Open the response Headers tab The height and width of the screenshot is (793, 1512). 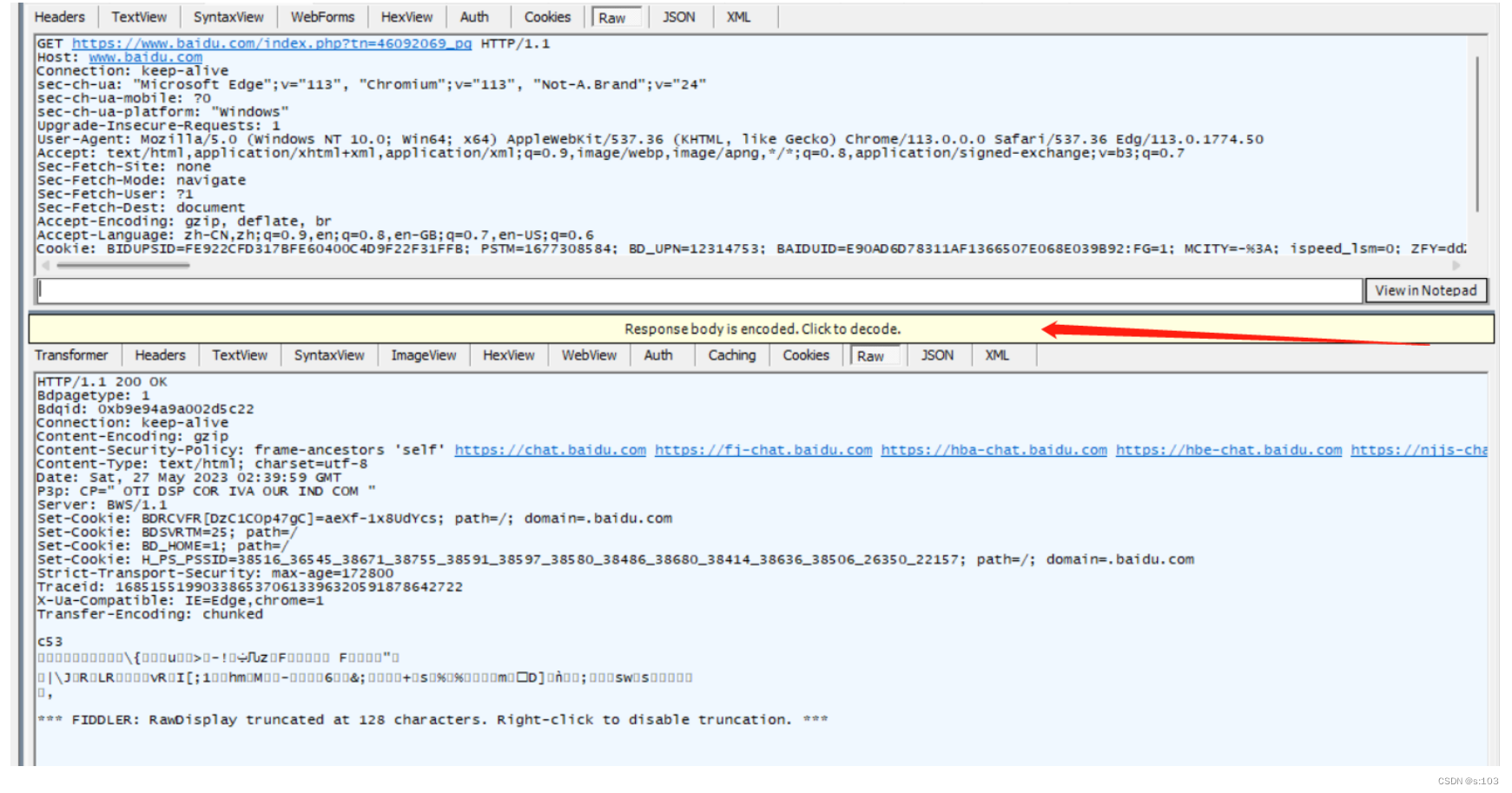click(x=161, y=355)
